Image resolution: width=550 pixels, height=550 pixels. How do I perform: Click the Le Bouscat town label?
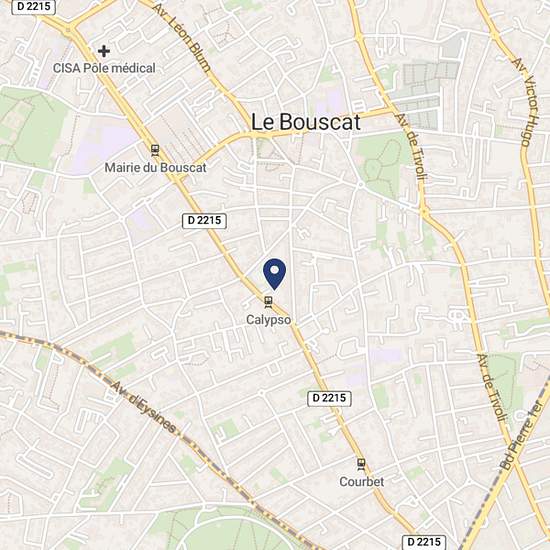point(306,122)
